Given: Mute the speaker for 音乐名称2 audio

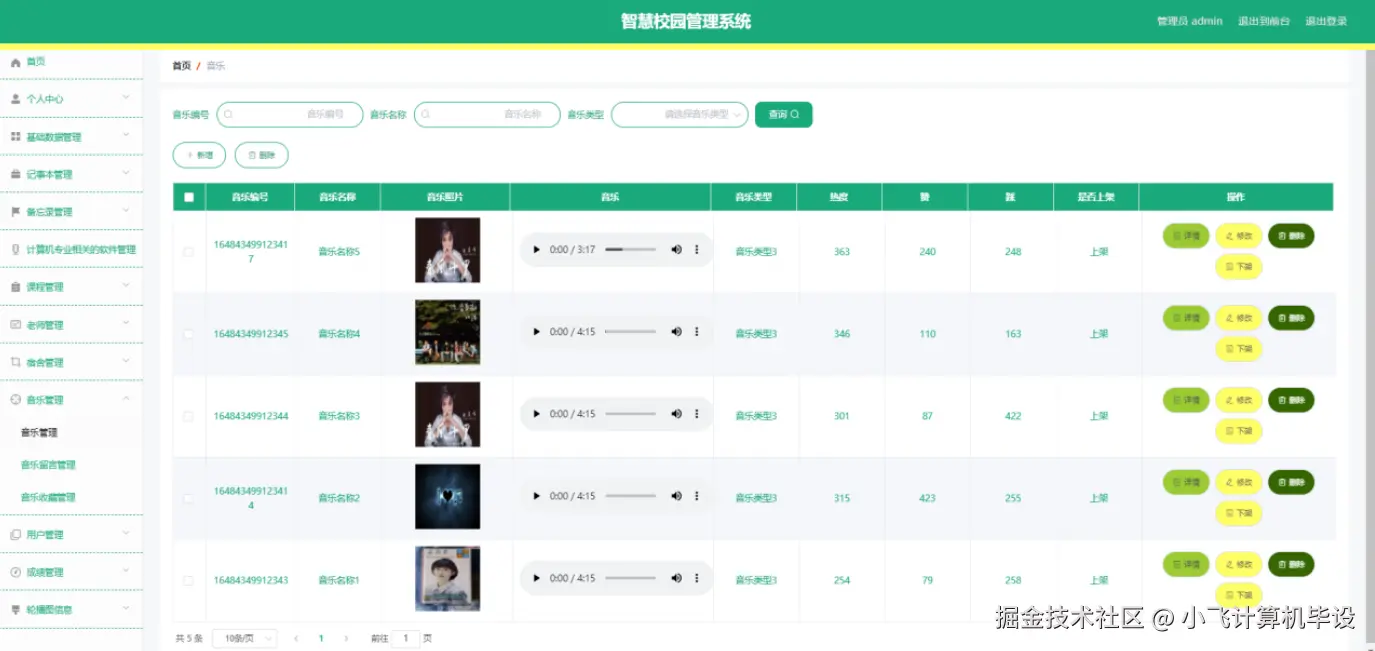Looking at the screenshot, I should coord(676,495).
